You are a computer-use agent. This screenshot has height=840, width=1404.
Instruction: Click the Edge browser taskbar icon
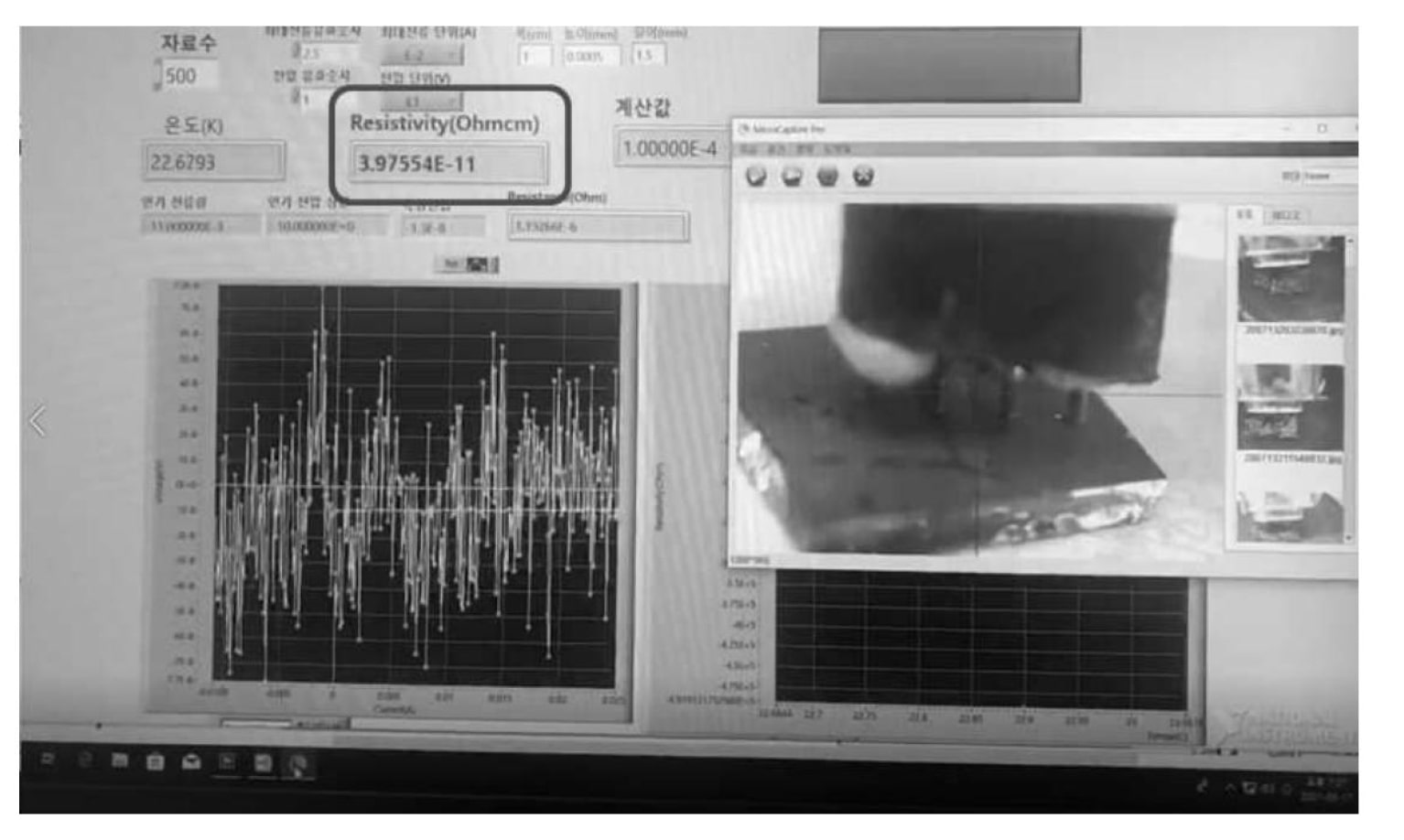tap(84, 759)
